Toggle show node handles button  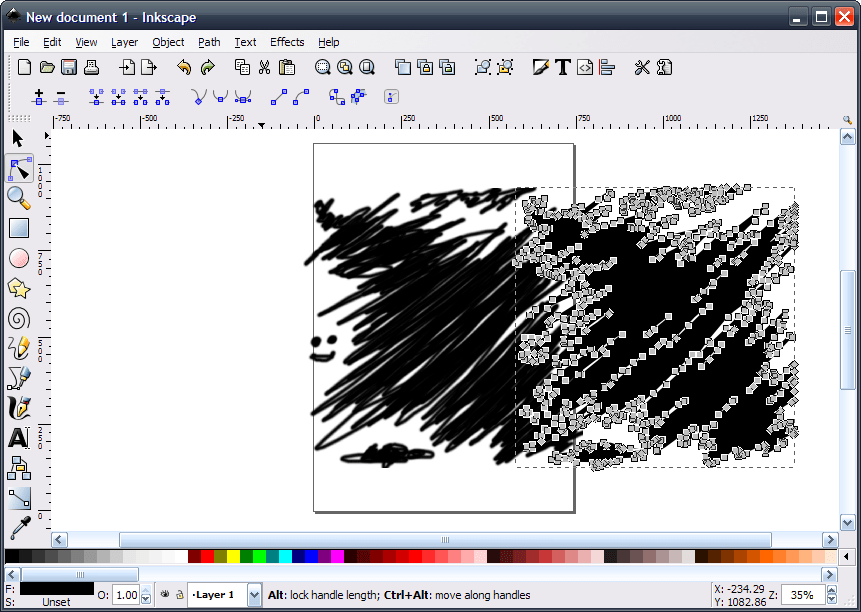point(391,97)
